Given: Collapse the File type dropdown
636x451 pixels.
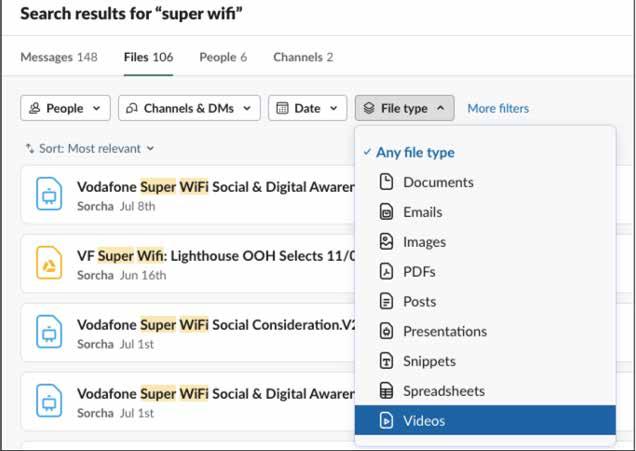Looking at the screenshot, I should tap(404, 108).
